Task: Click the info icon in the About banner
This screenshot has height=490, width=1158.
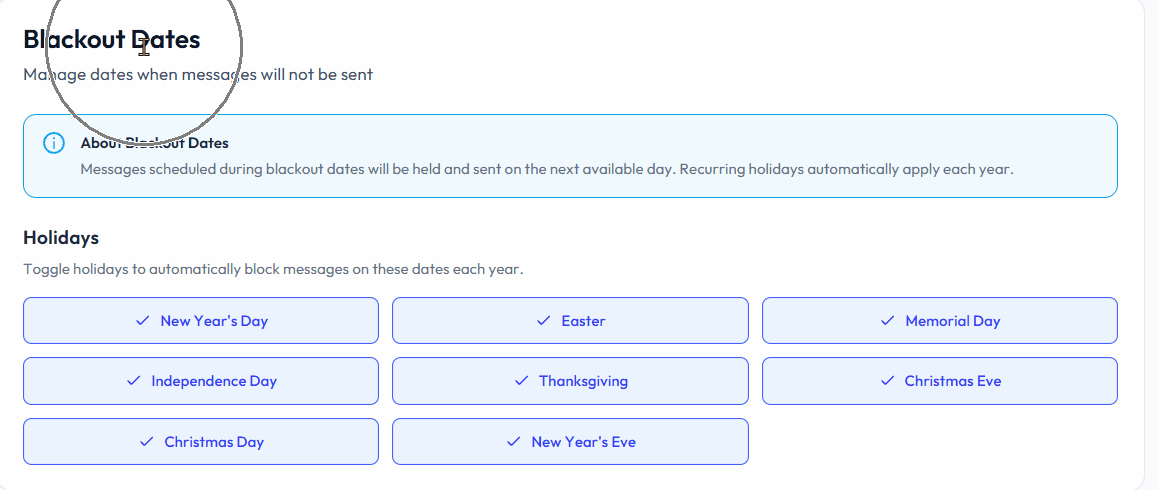Action: 54,143
